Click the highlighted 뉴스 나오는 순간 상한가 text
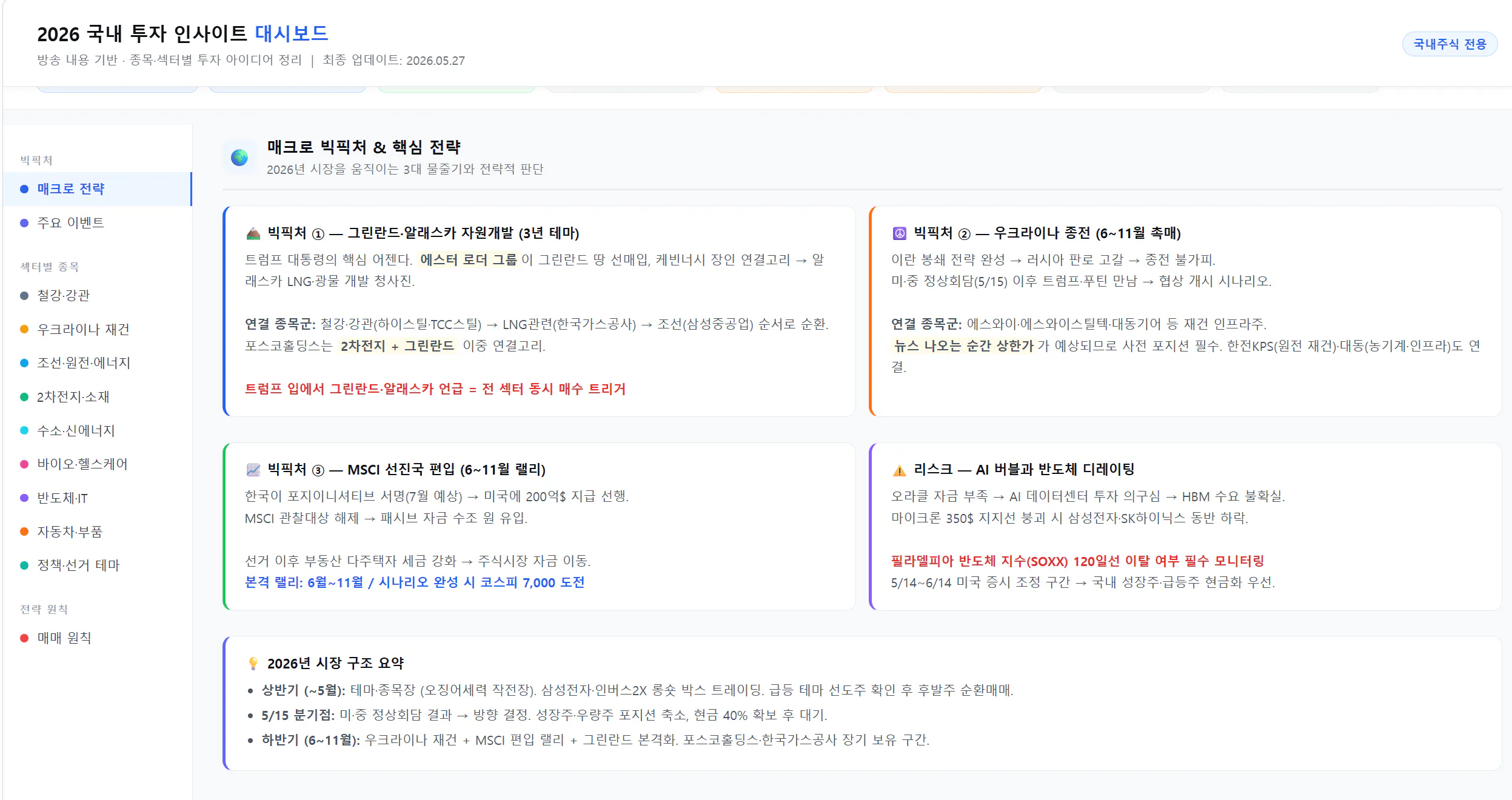 (963, 346)
